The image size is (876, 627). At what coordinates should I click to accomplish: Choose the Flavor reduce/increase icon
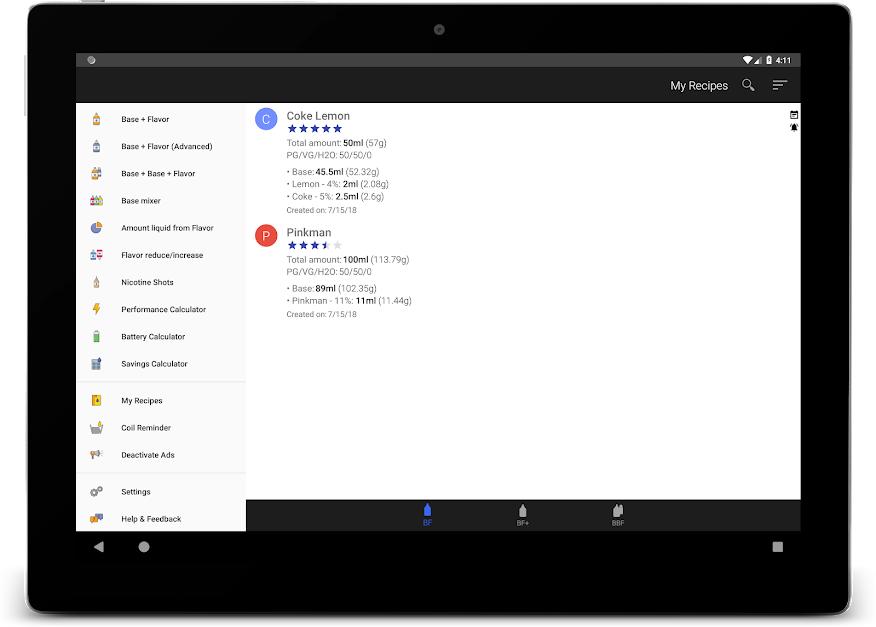[x=96, y=255]
